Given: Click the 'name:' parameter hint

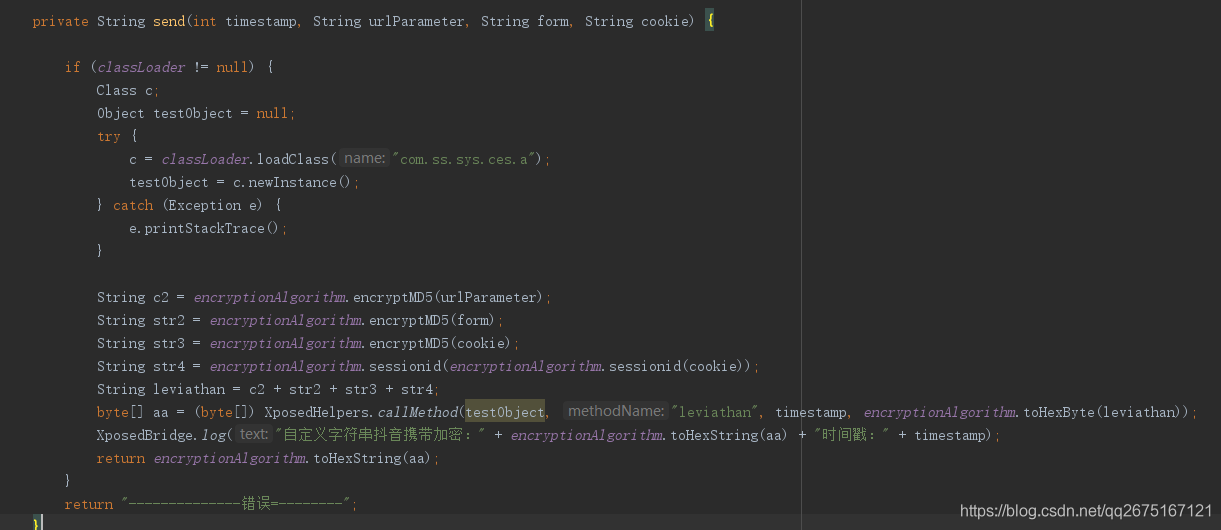Looking at the screenshot, I should point(365,158).
